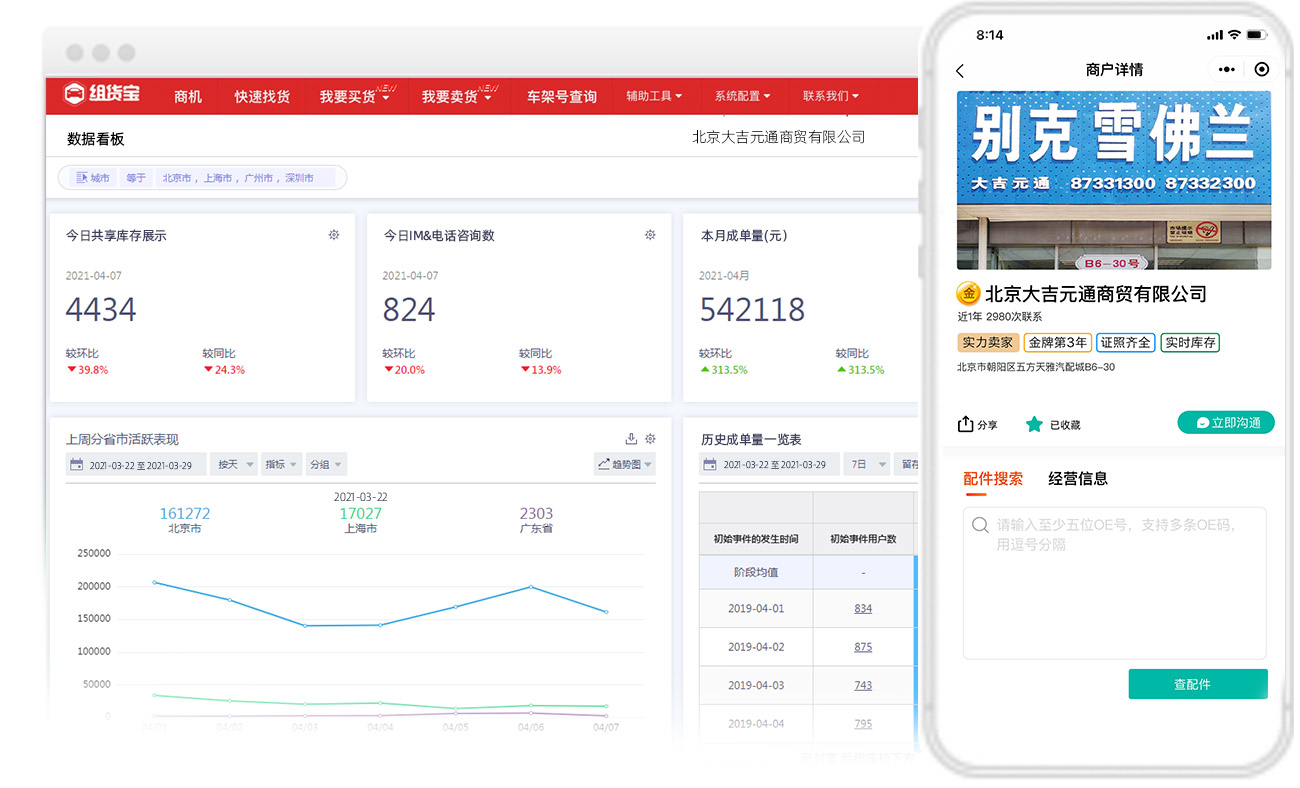
Task: Click the 城市 filter chip
Action: 93,178
